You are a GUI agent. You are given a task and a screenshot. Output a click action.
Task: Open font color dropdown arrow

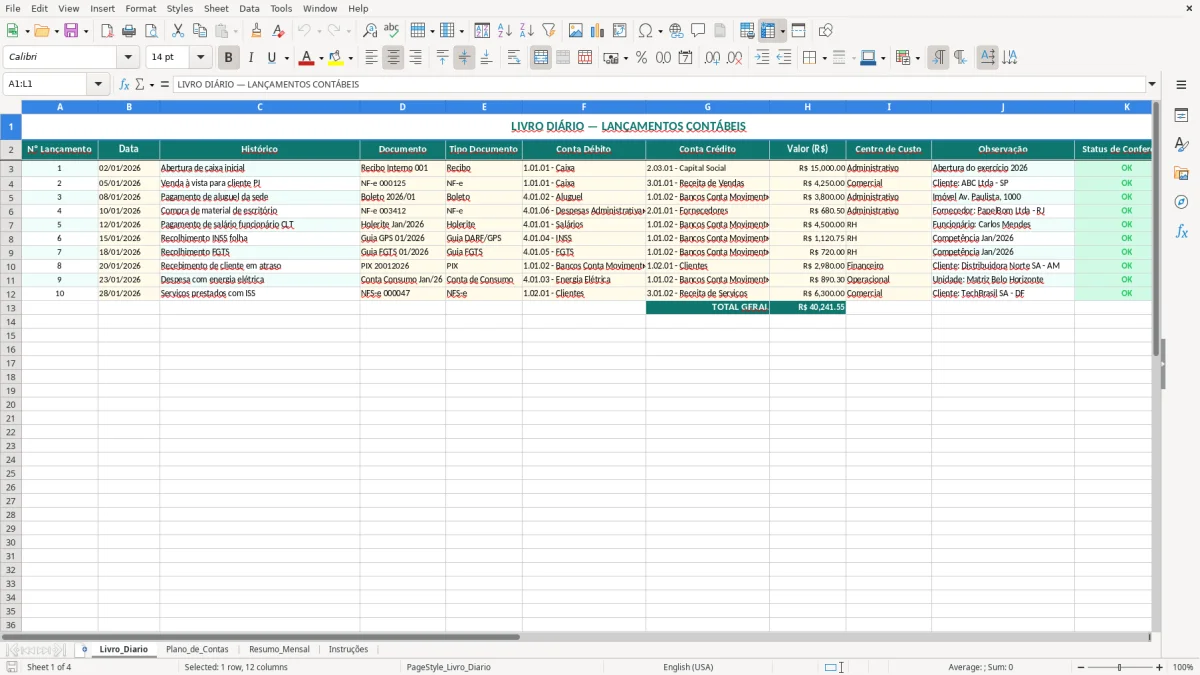click(321, 58)
